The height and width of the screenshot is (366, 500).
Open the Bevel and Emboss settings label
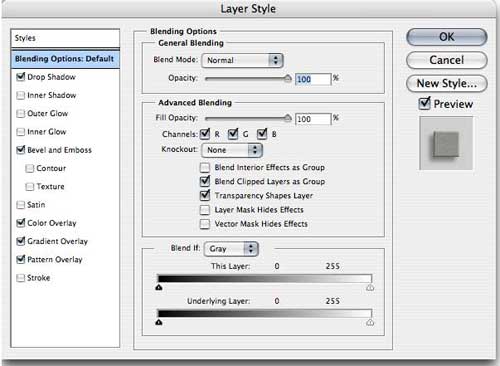59,150
